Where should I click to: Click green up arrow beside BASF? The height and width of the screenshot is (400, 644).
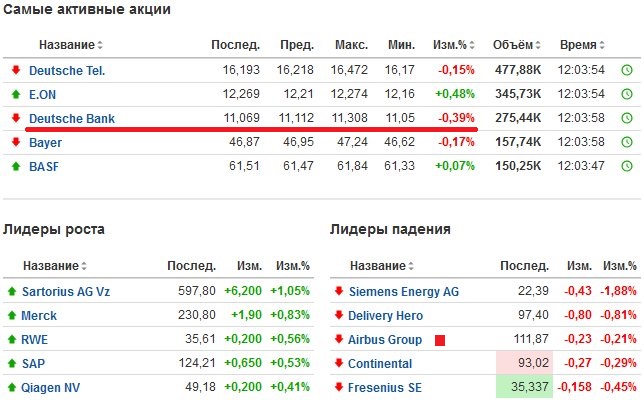[16, 166]
